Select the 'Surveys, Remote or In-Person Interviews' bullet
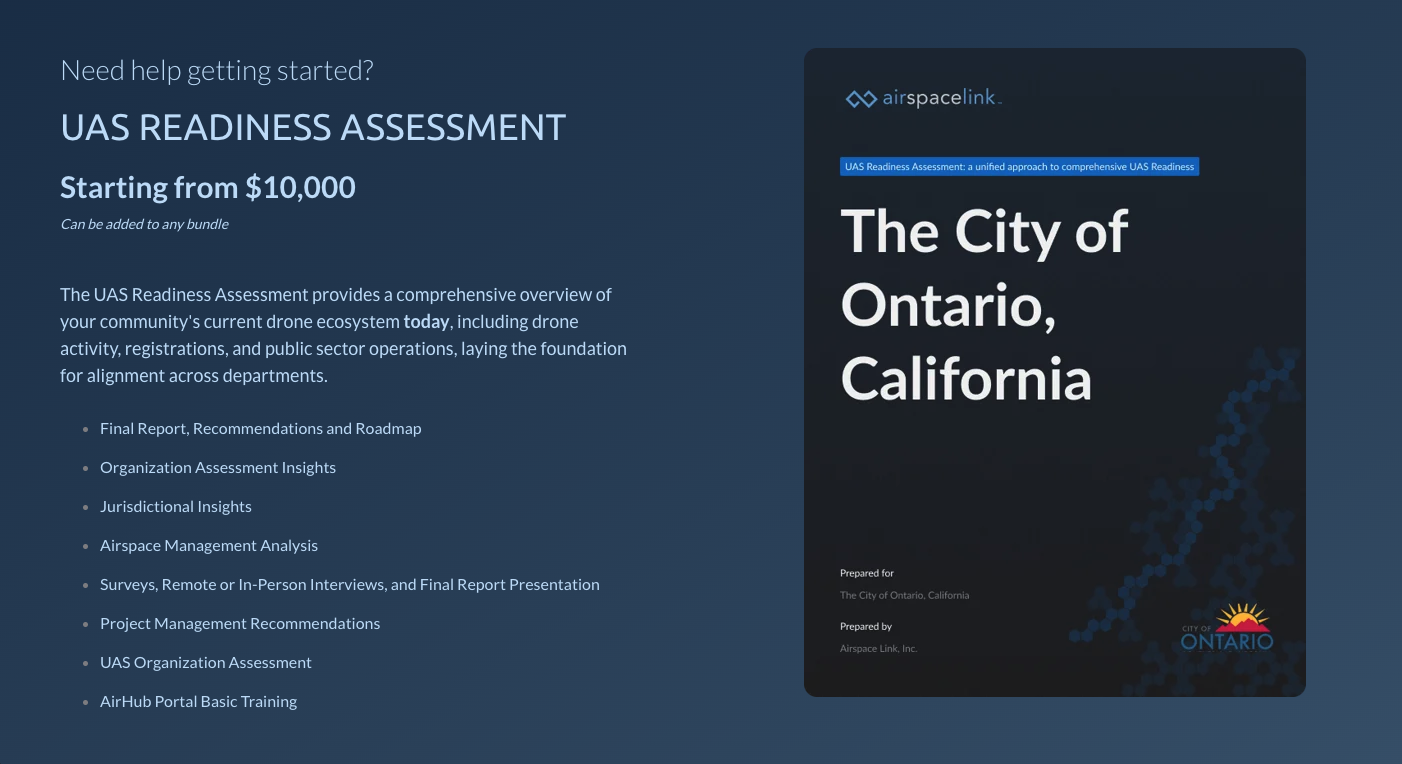The height and width of the screenshot is (764, 1402). click(x=349, y=584)
